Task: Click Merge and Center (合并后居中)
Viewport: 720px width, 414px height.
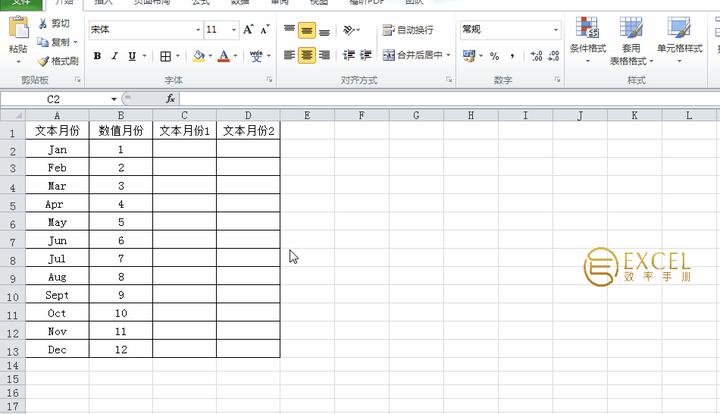Action: pyautogui.click(x=412, y=55)
